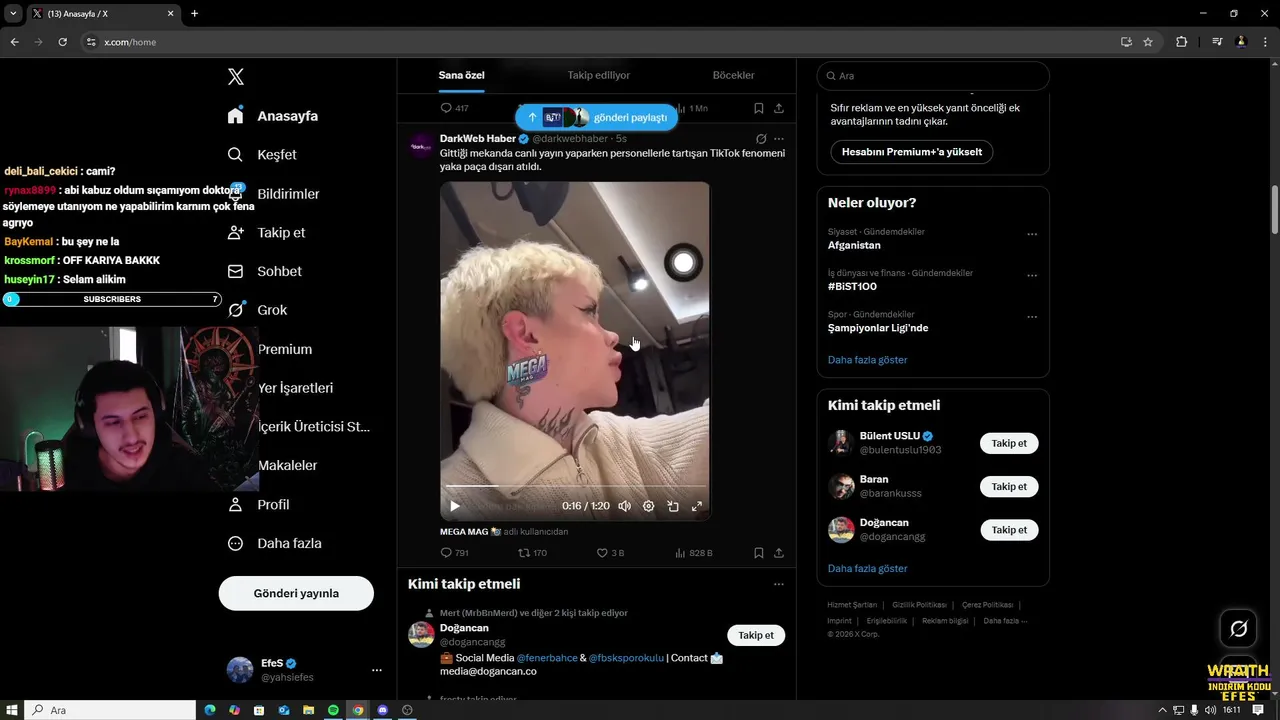
Task: Enter fullscreen on the video player
Action: 697,506
